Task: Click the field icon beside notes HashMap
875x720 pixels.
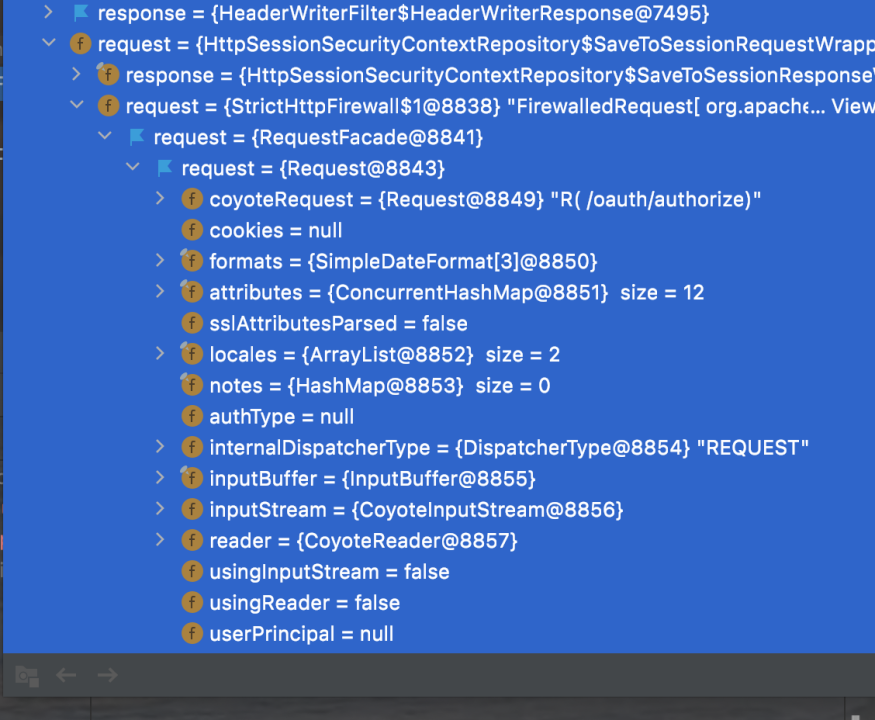Action: click(191, 385)
